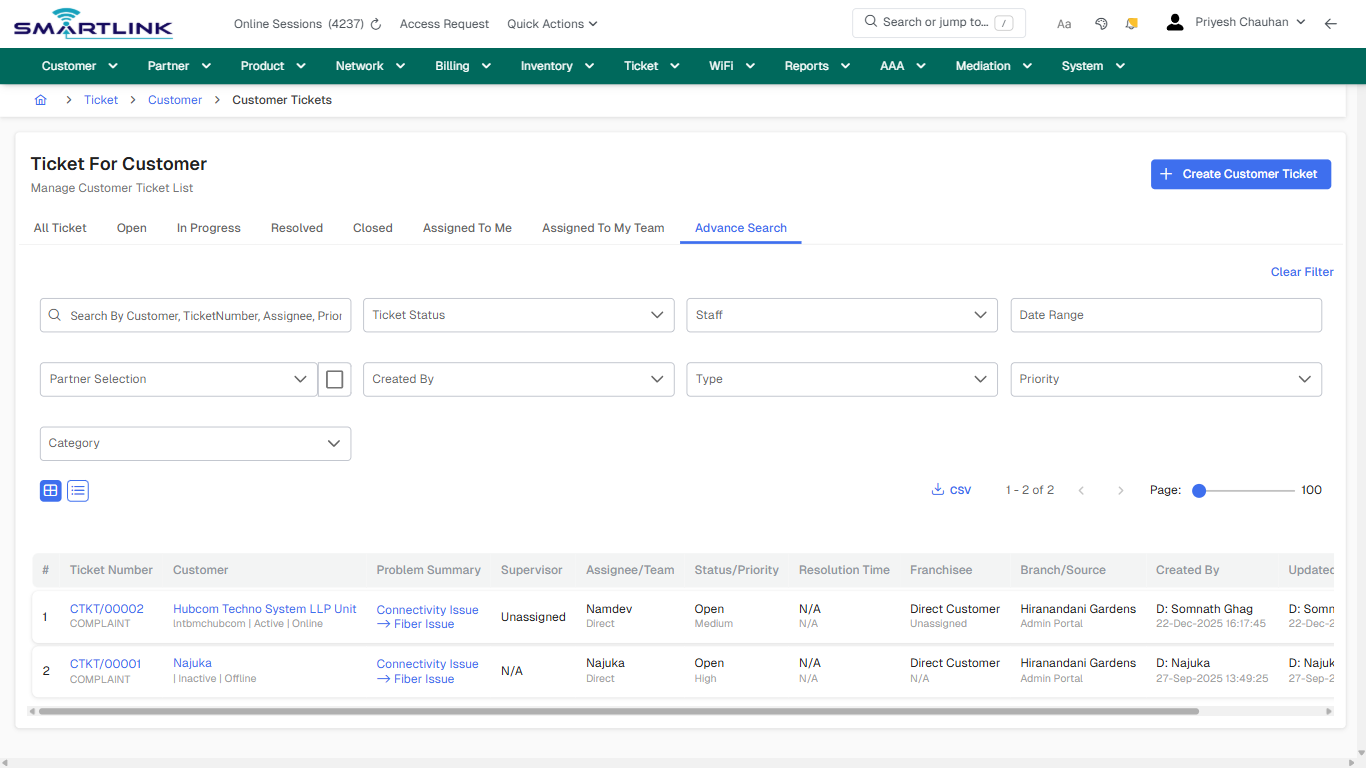Select the grid view icon
The height and width of the screenshot is (768, 1366).
(x=50, y=490)
